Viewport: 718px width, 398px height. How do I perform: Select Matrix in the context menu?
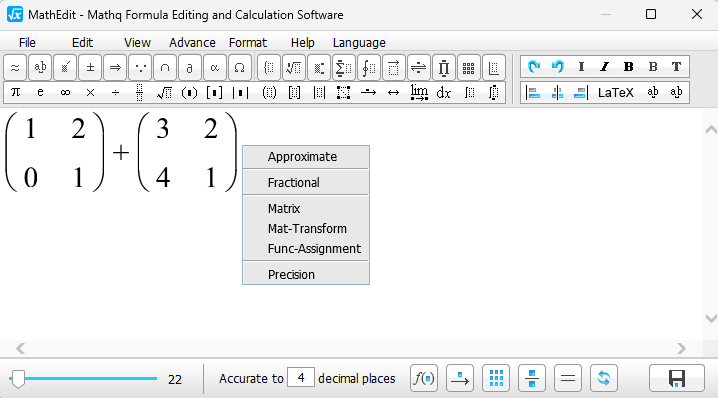coord(306,209)
